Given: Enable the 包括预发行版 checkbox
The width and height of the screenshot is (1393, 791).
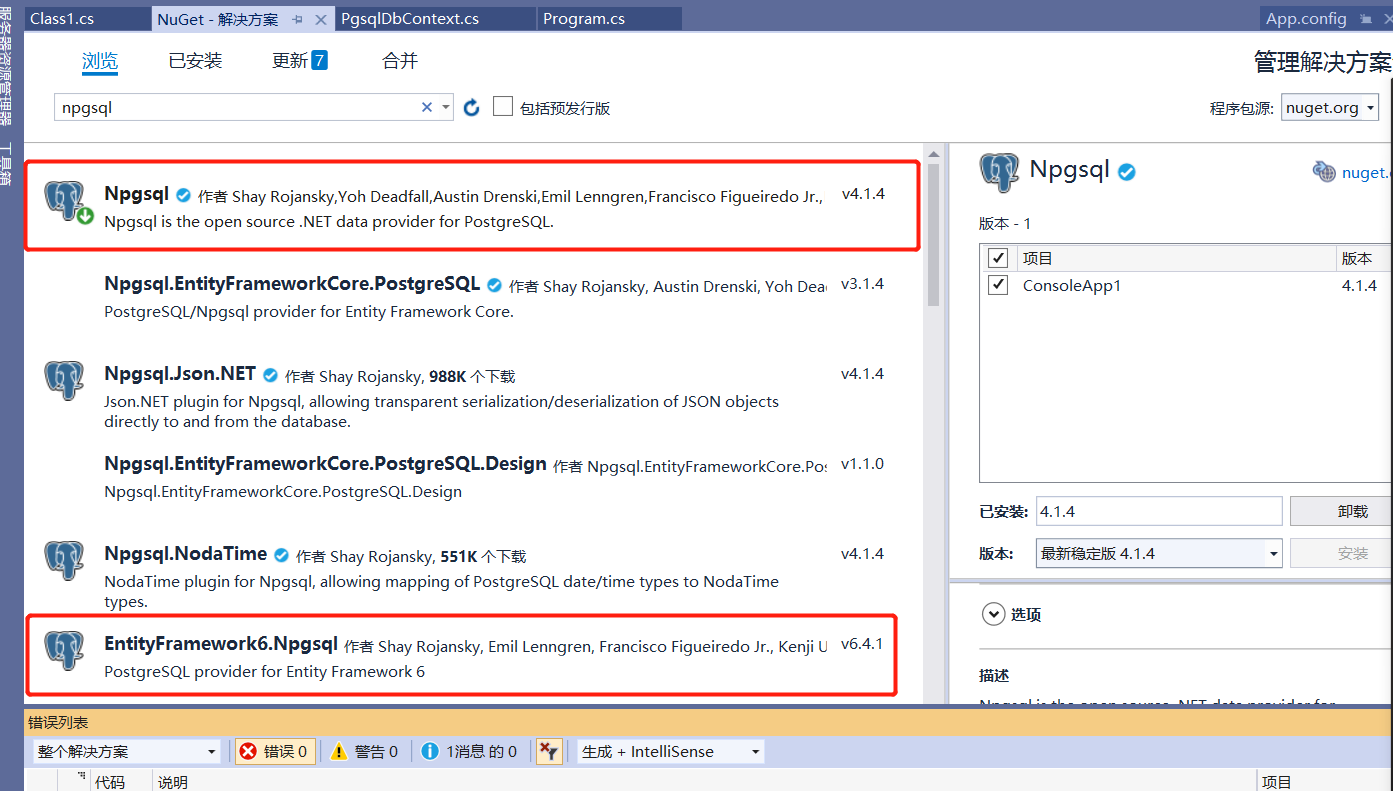Looking at the screenshot, I should 503,106.
